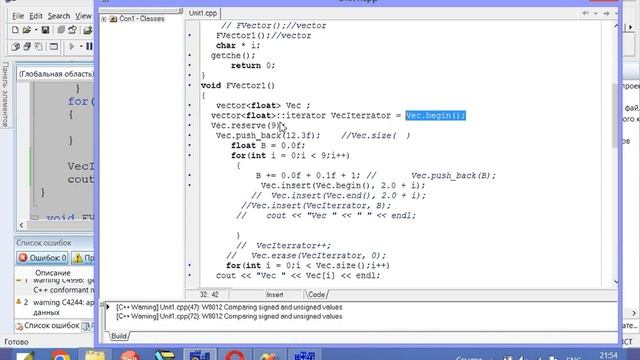640x360 pixels.
Task: Switch to the Список ошибок bottom tab
Action: (47, 326)
